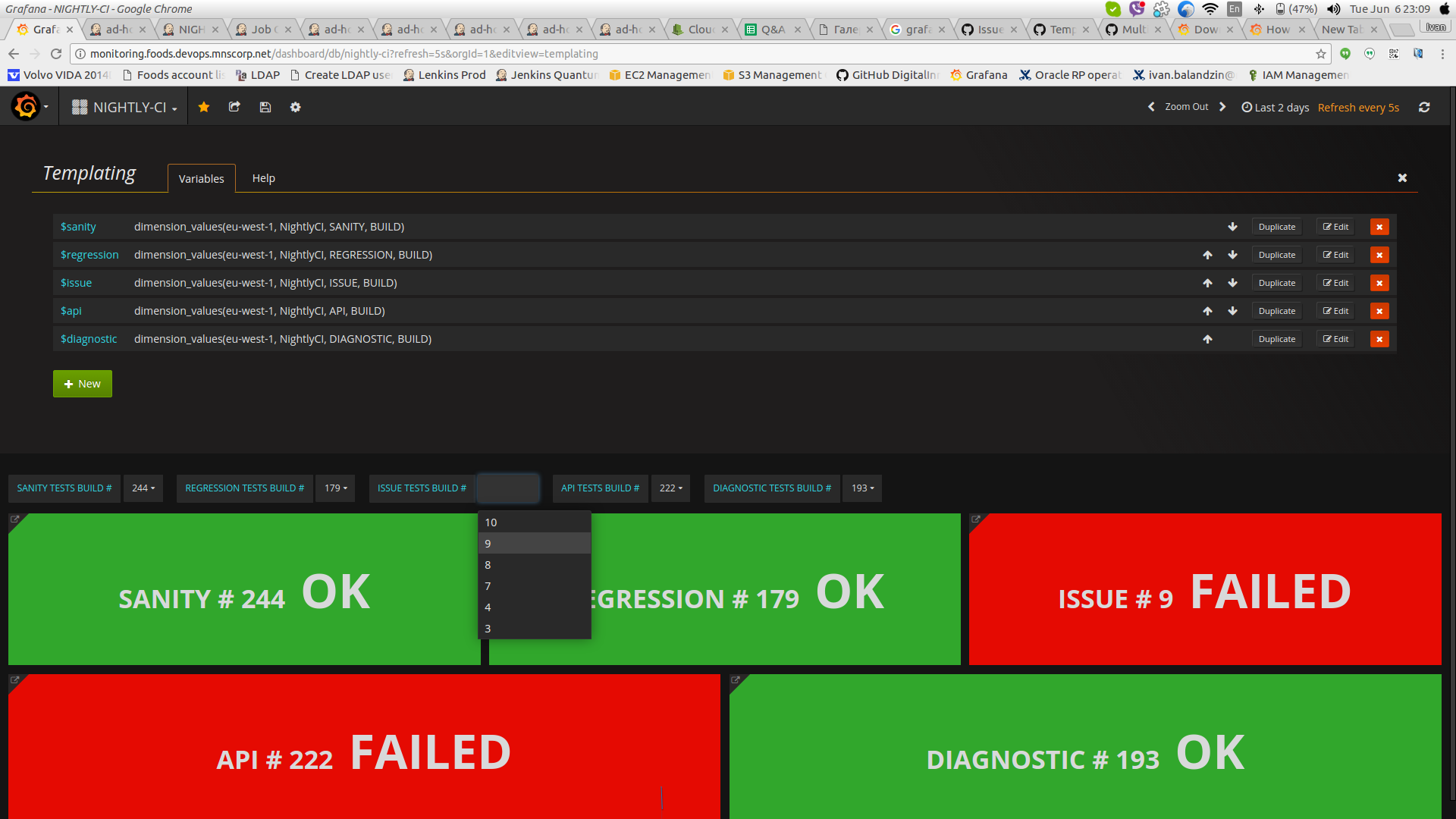Delete the $diagnostic variable with the red X
This screenshot has height=819, width=1456.
(1379, 339)
